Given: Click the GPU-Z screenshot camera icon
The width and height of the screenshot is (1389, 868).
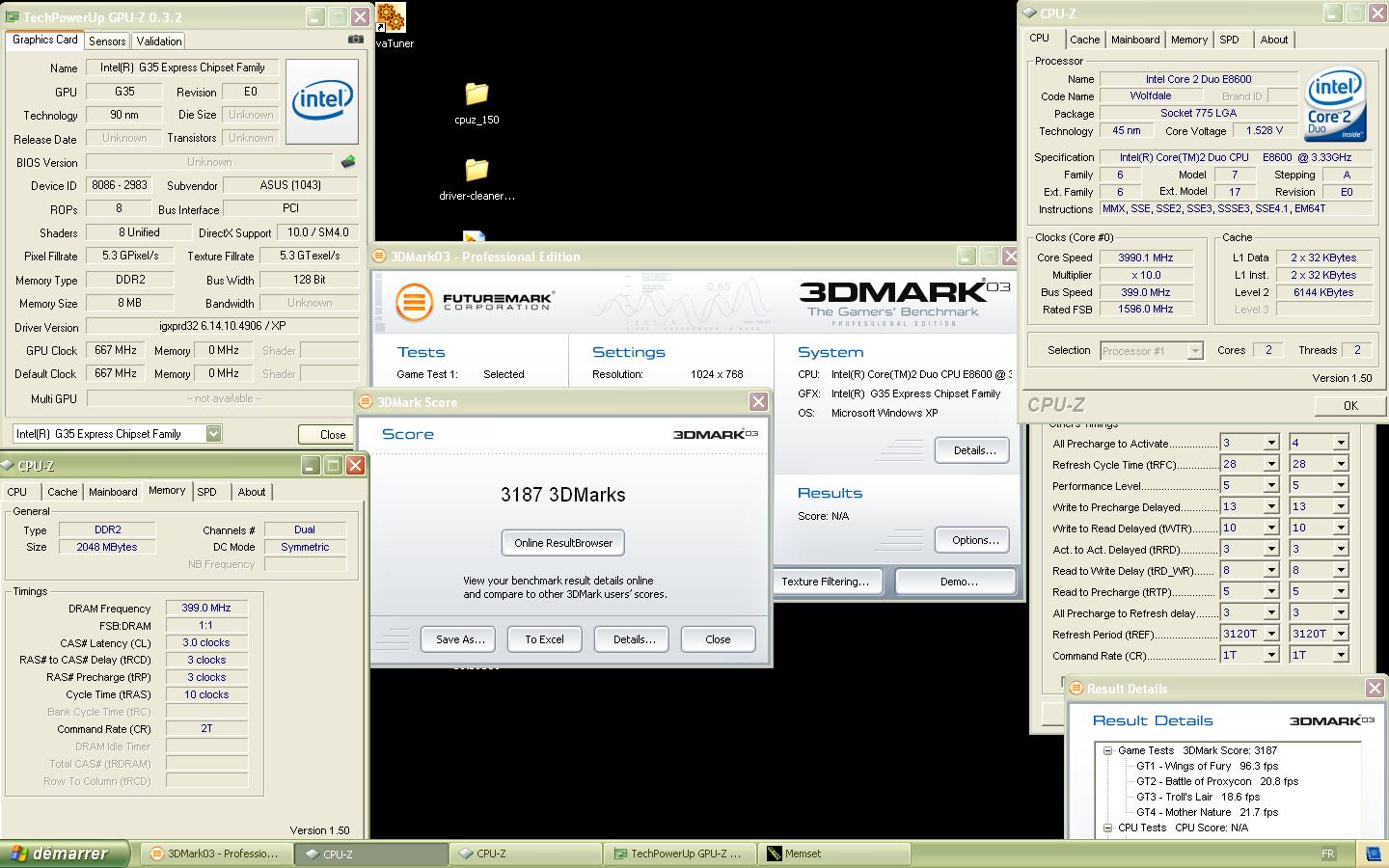Looking at the screenshot, I should 356,40.
